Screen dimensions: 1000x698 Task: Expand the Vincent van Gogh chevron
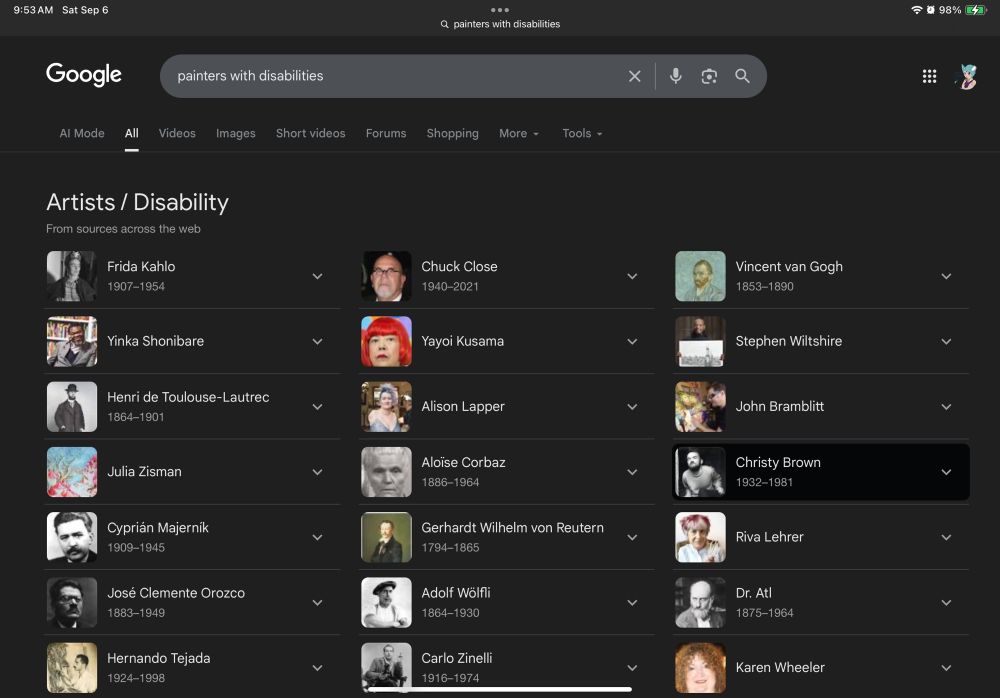(946, 276)
